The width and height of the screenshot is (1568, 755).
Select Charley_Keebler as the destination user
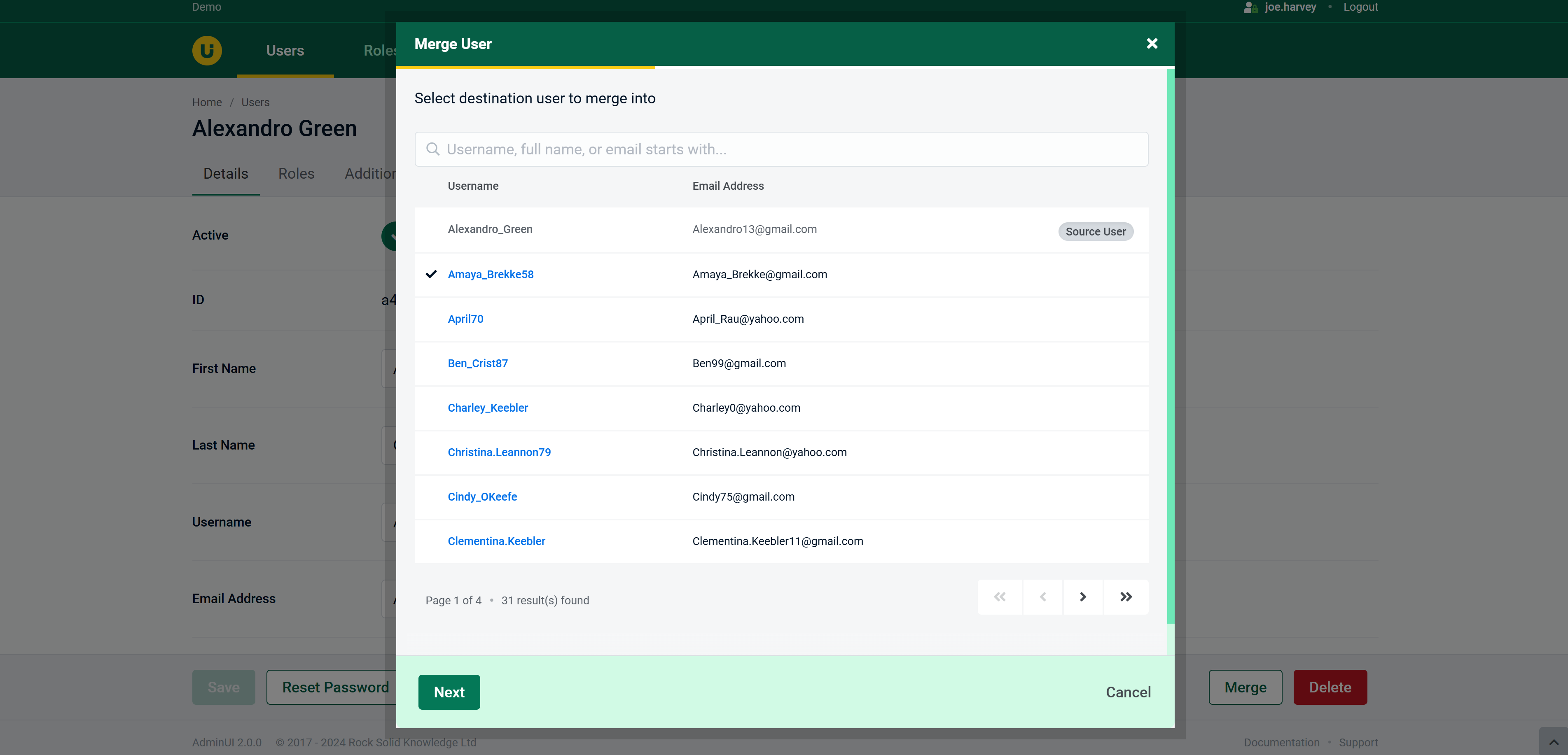tap(488, 408)
